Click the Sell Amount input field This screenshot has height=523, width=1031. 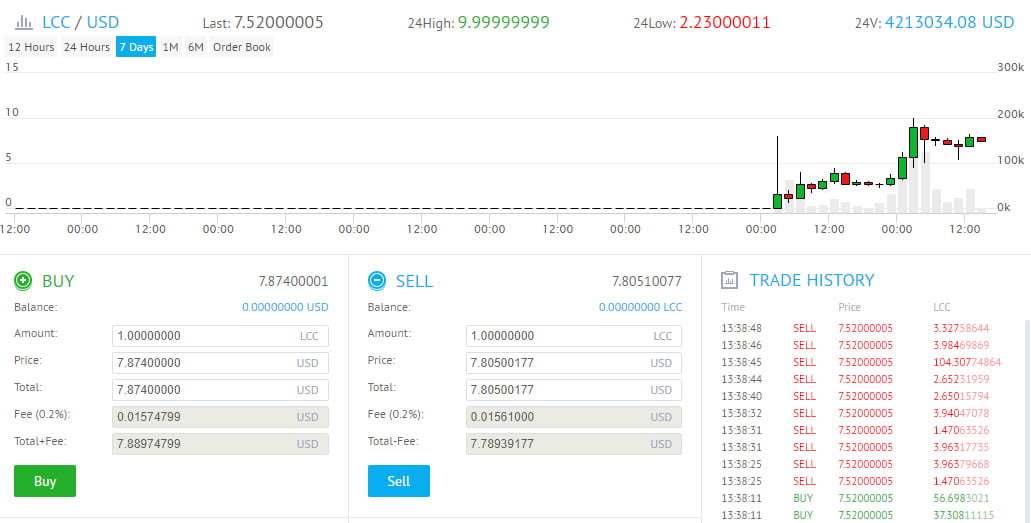[x=573, y=336]
